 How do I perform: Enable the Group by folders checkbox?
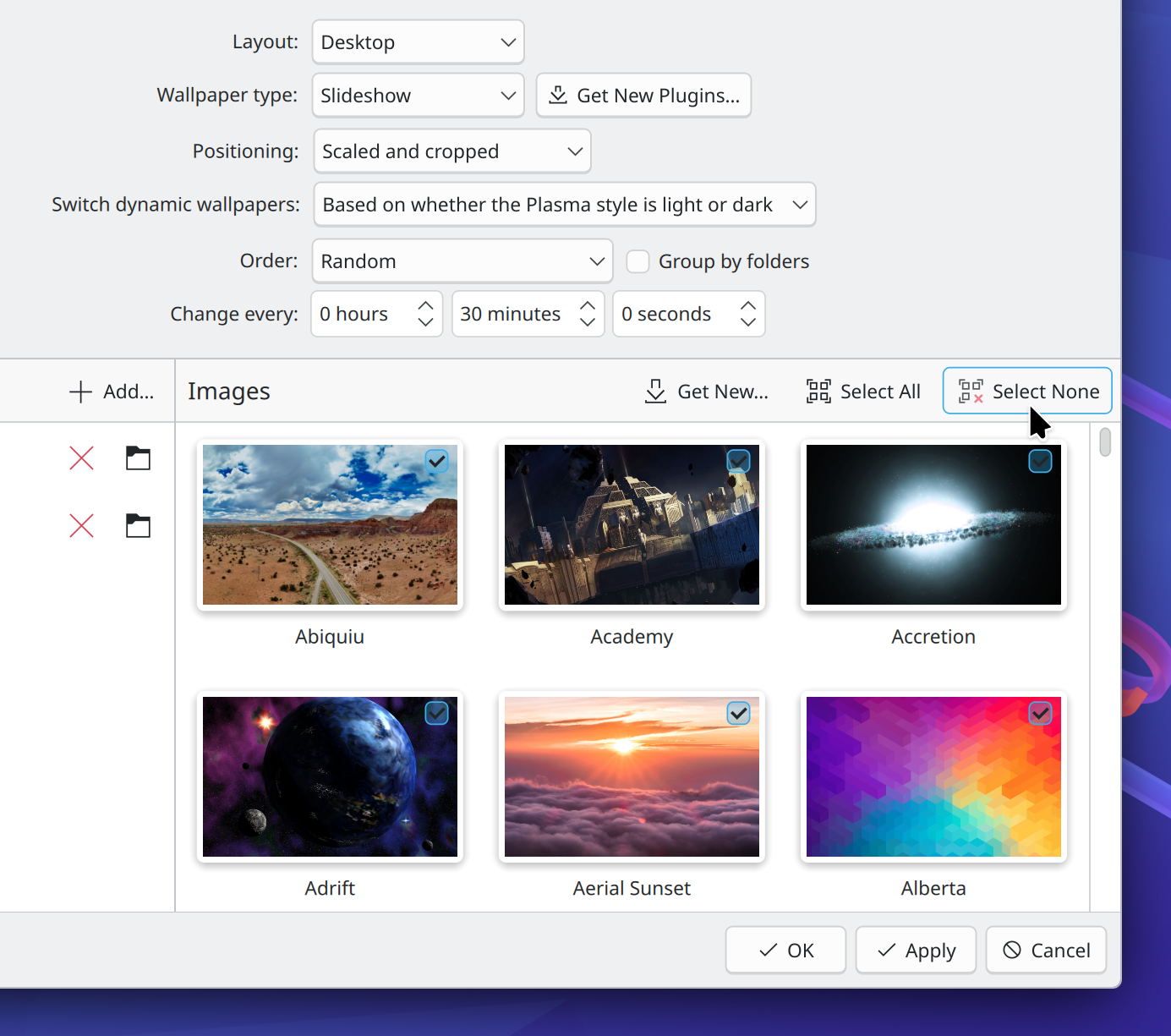[637, 261]
